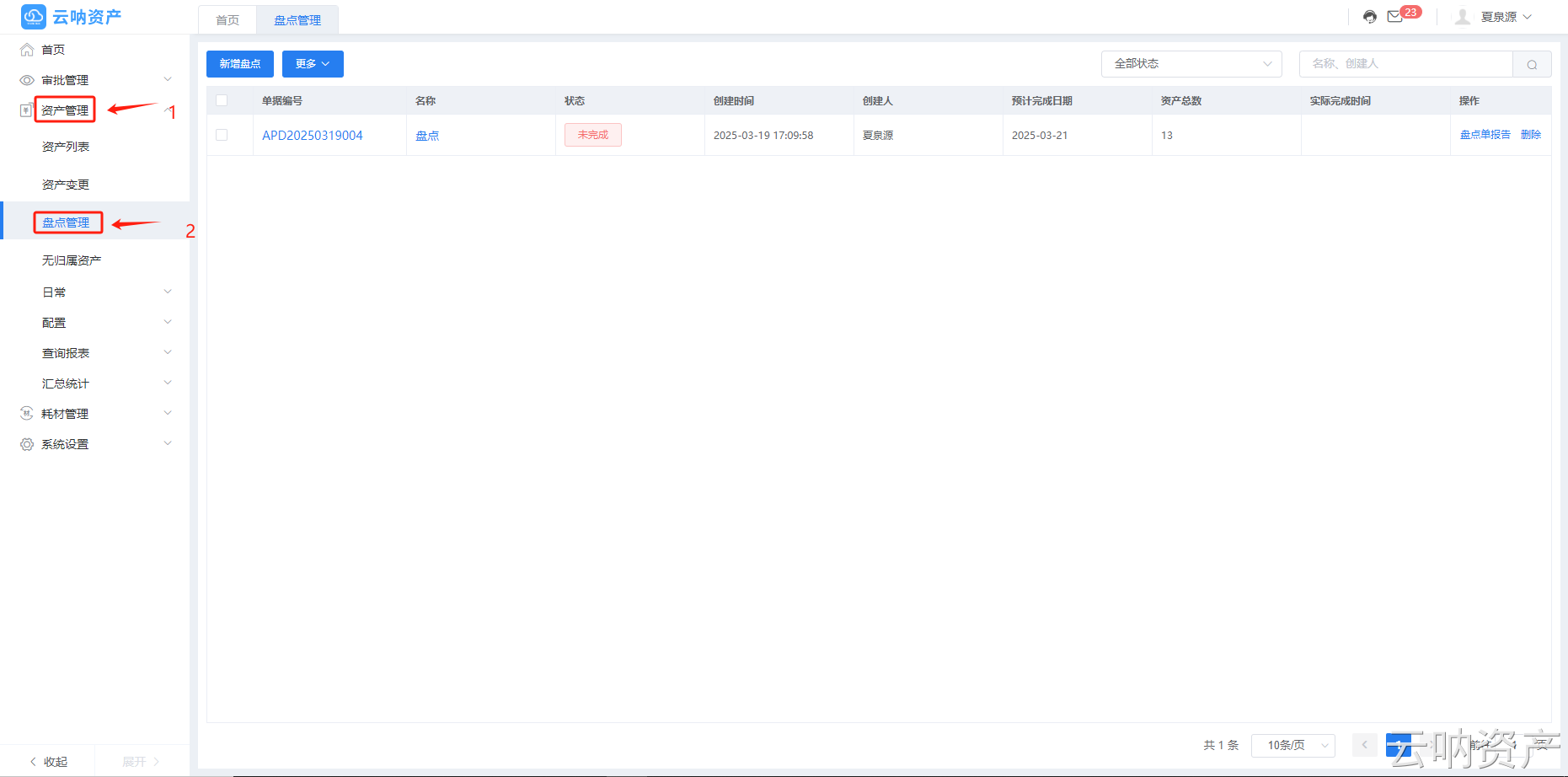Click the asset total value 13
This screenshot has height=777, width=1568.
(x=1167, y=135)
